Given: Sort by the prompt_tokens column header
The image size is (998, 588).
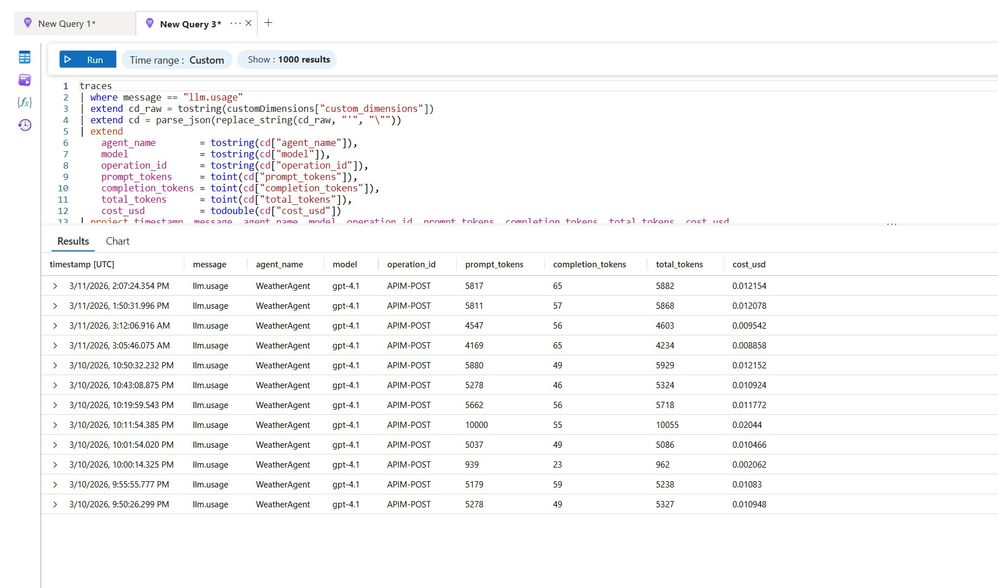Looking at the screenshot, I should 494,264.
